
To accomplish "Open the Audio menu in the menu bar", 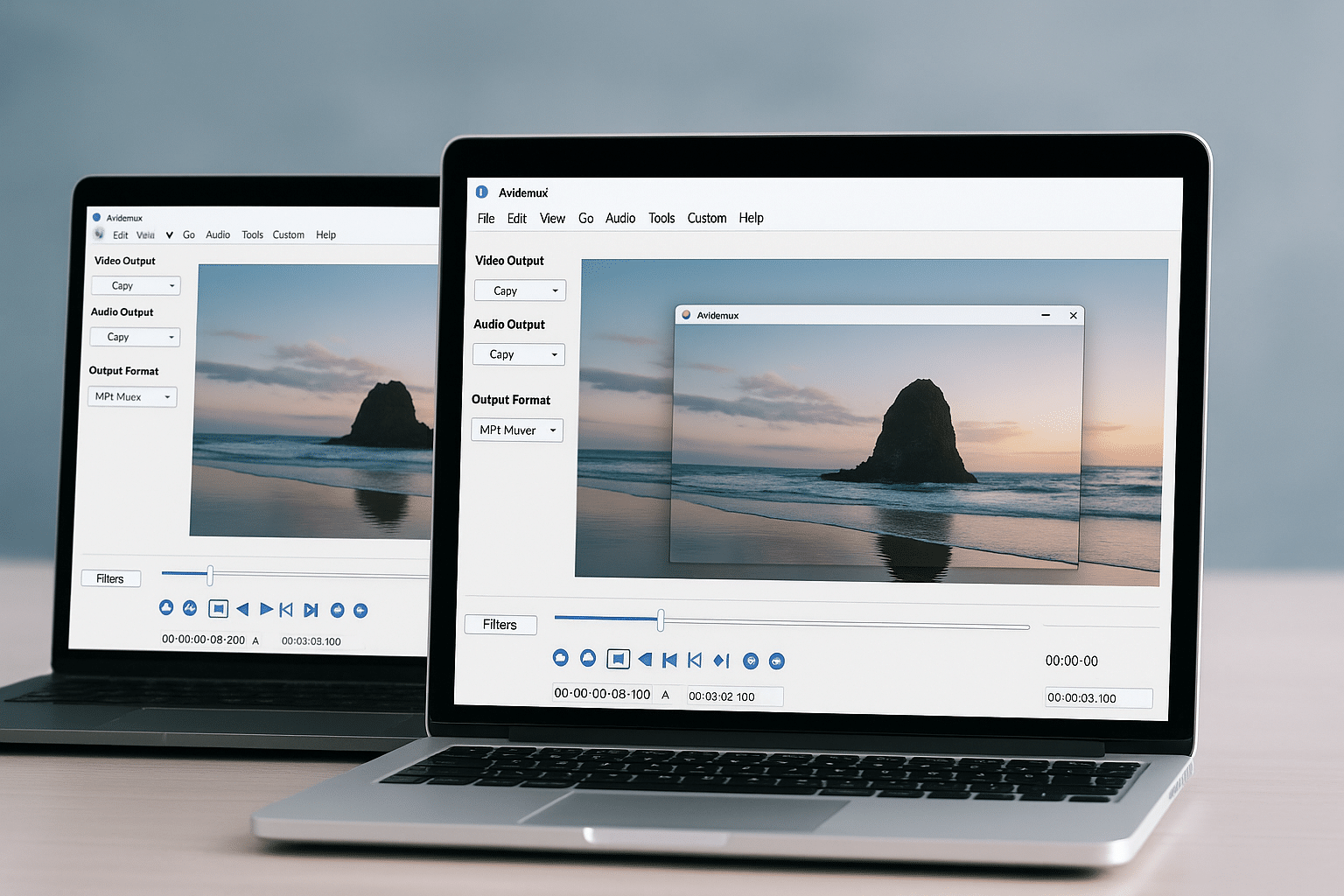I will point(620,218).
